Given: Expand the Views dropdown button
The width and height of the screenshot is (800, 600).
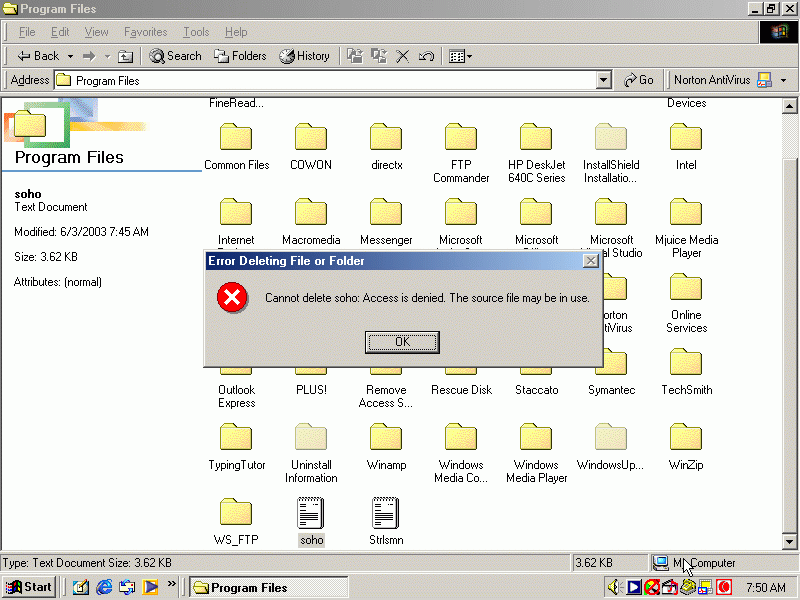Looking at the screenshot, I should 469,56.
